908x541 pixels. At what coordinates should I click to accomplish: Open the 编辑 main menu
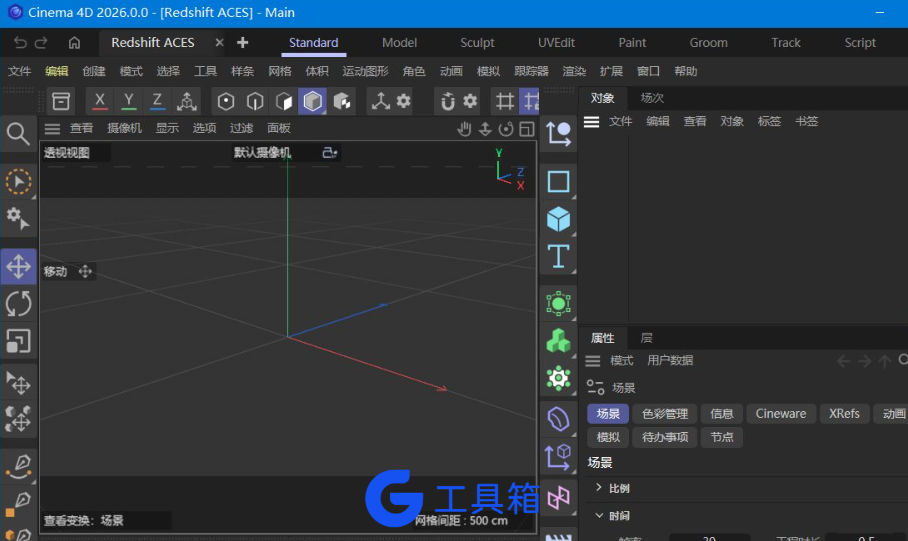tap(57, 71)
